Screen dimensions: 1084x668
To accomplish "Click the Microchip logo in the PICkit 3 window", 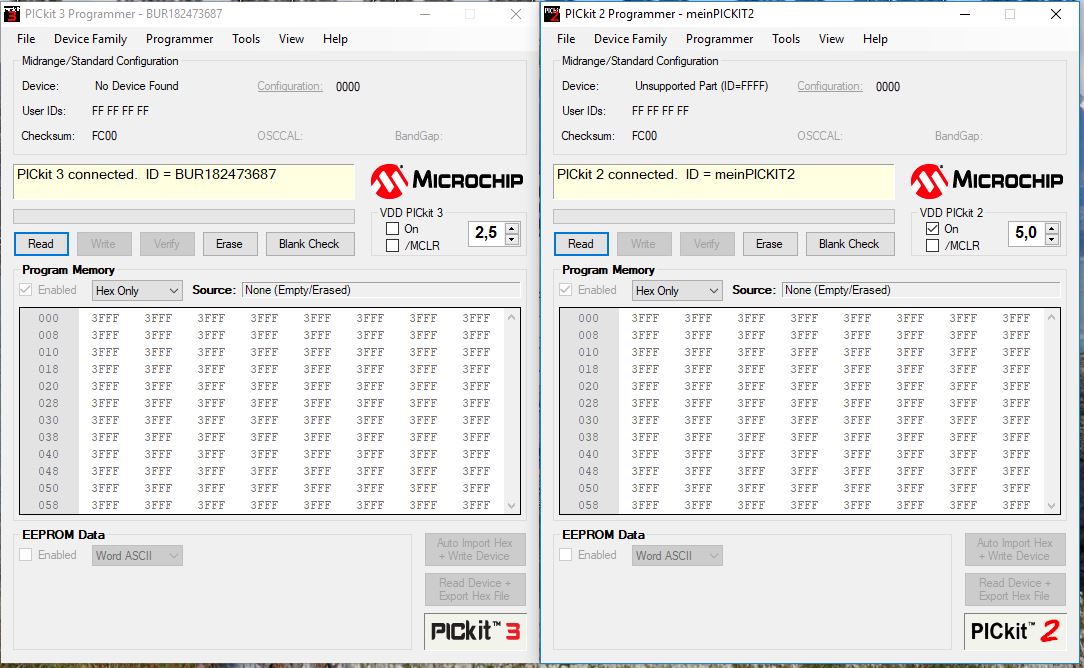I will click(446, 180).
